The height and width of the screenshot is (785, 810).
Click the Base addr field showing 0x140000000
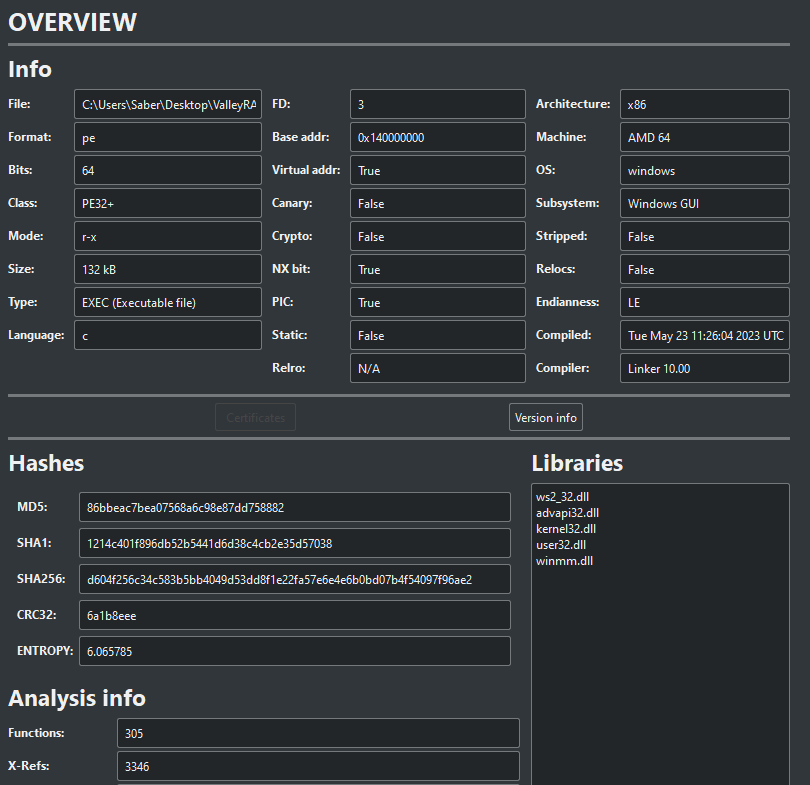pyautogui.click(x=437, y=137)
